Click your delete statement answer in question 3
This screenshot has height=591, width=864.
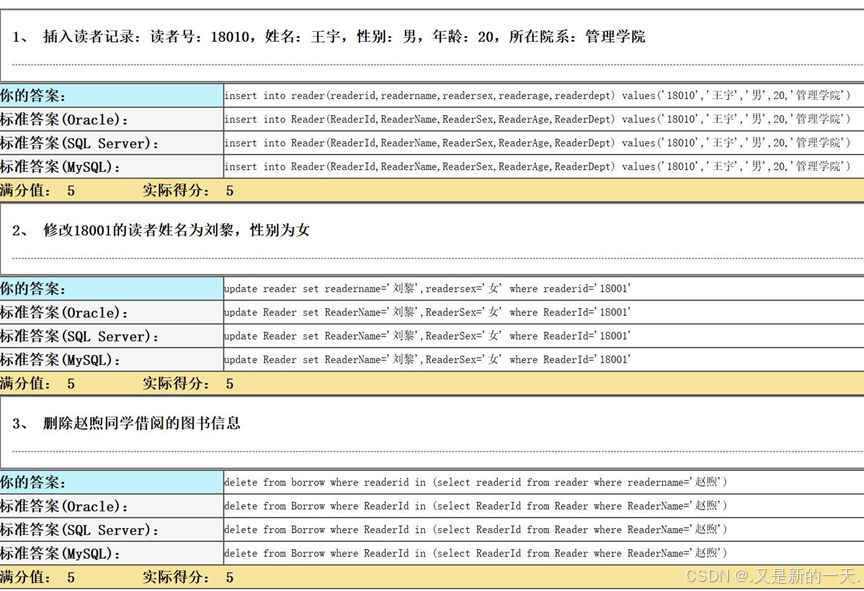click(x=475, y=482)
